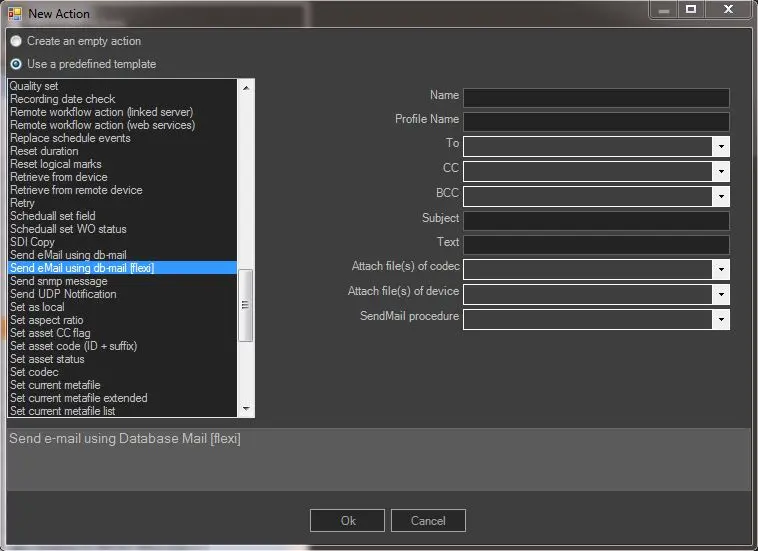
Task: Click the New Action window icon
Action: (15, 14)
